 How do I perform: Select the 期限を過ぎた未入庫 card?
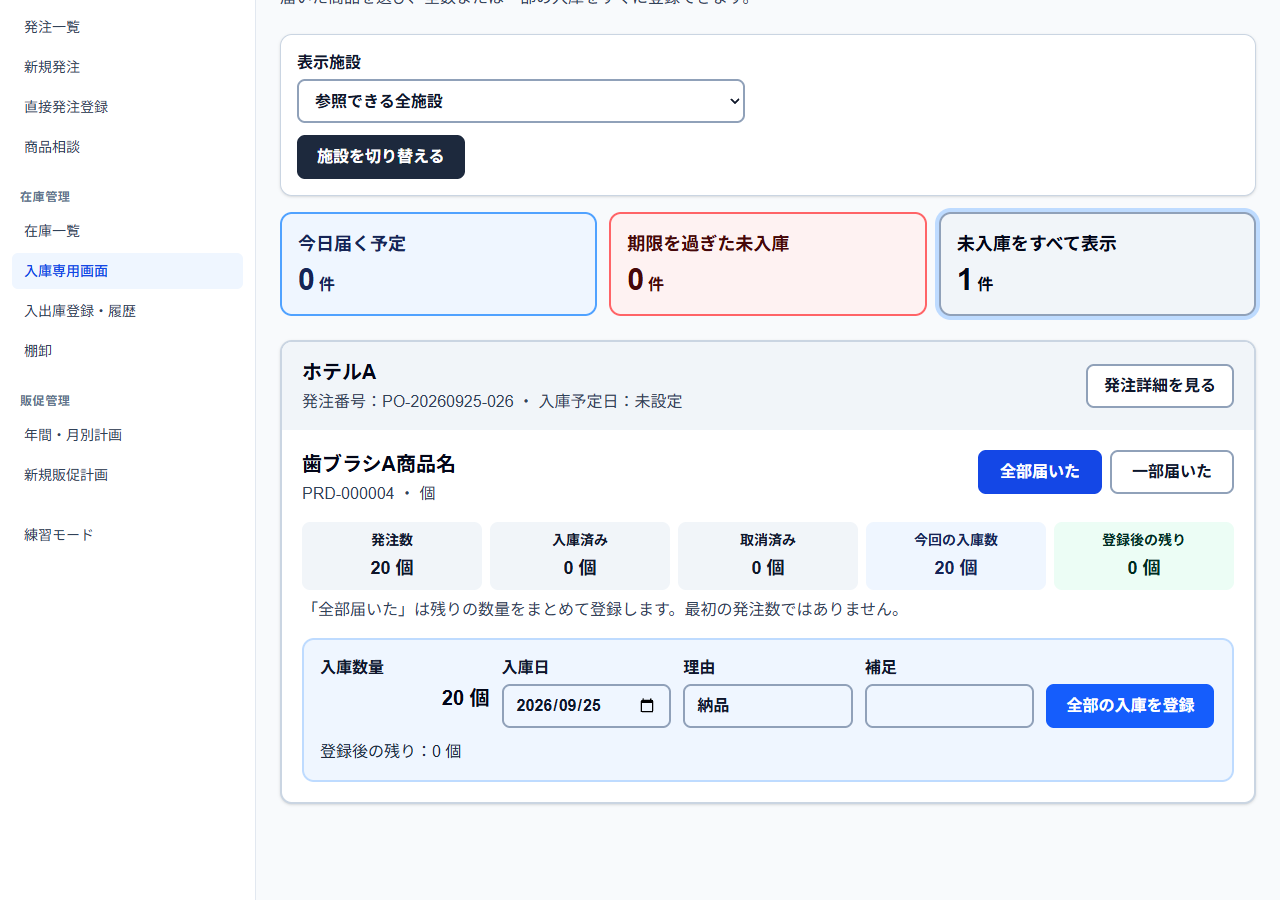click(768, 264)
